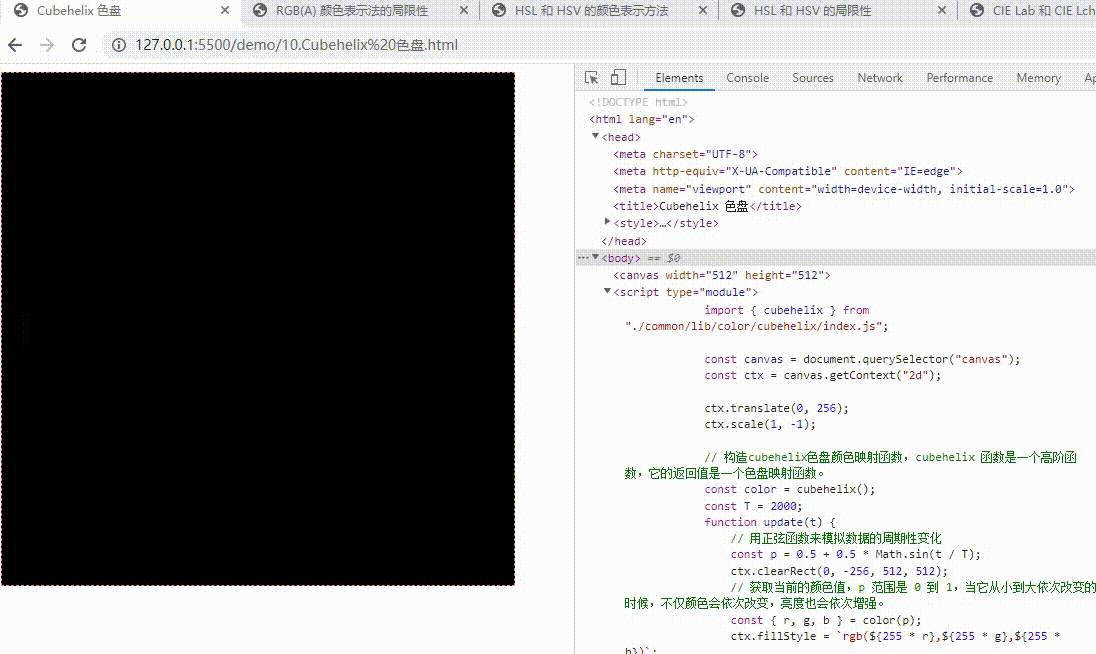Screen dimensions: 1096x654
Task: Activate the DevTools element inspector icon
Action: pyautogui.click(x=591, y=78)
